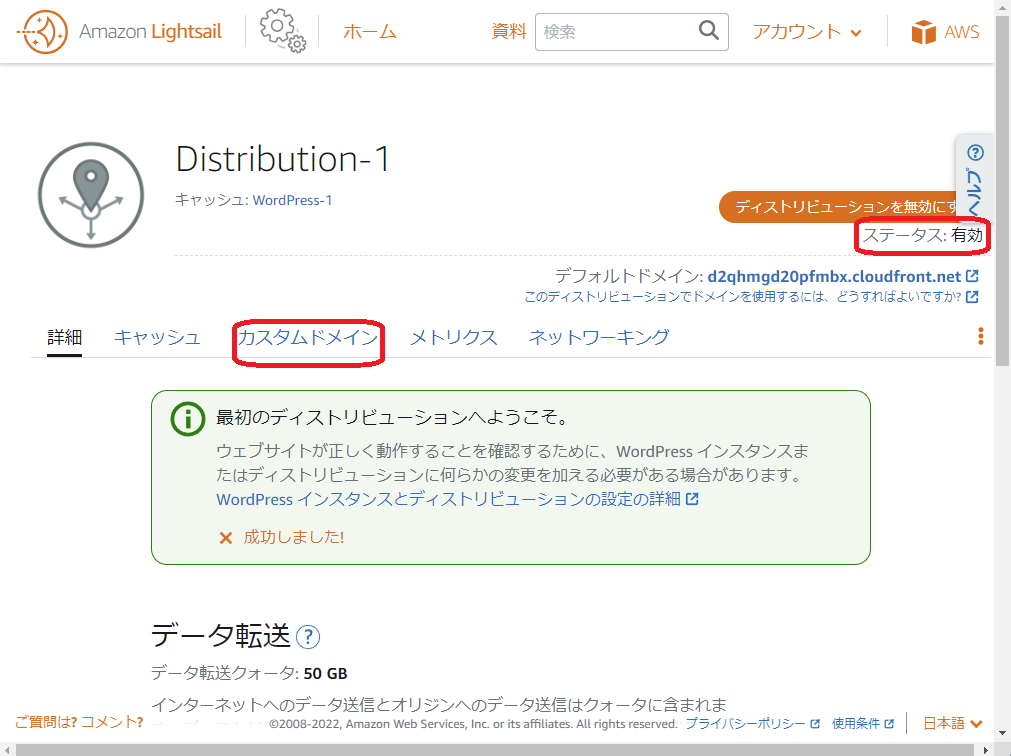Open the AWS cube icon
Image resolution: width=1011 pixels, height=756 pixels.
click(x=923, y=32)
